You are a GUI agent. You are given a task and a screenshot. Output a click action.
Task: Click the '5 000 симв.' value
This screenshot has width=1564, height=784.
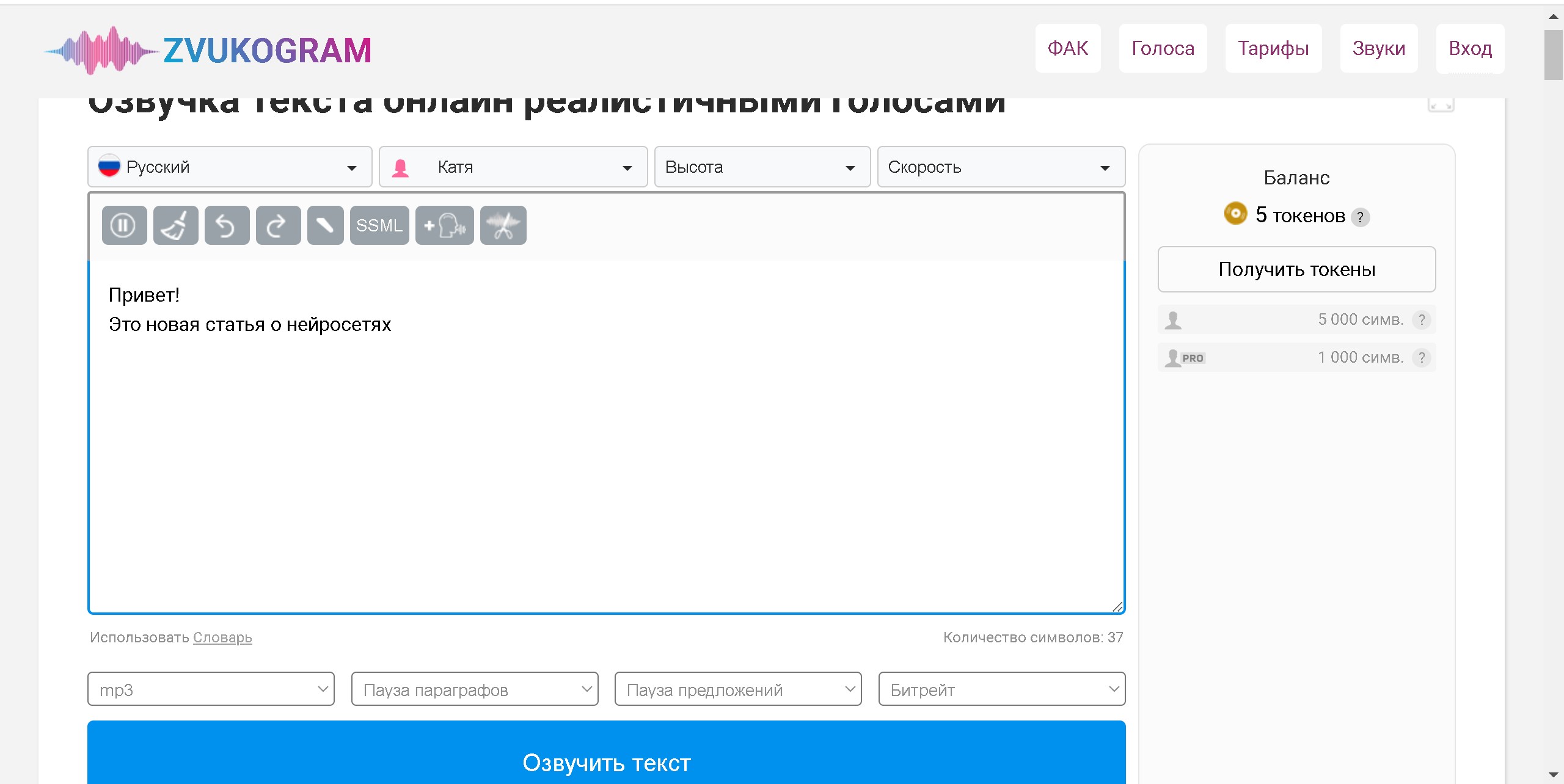click(1361, 319)
